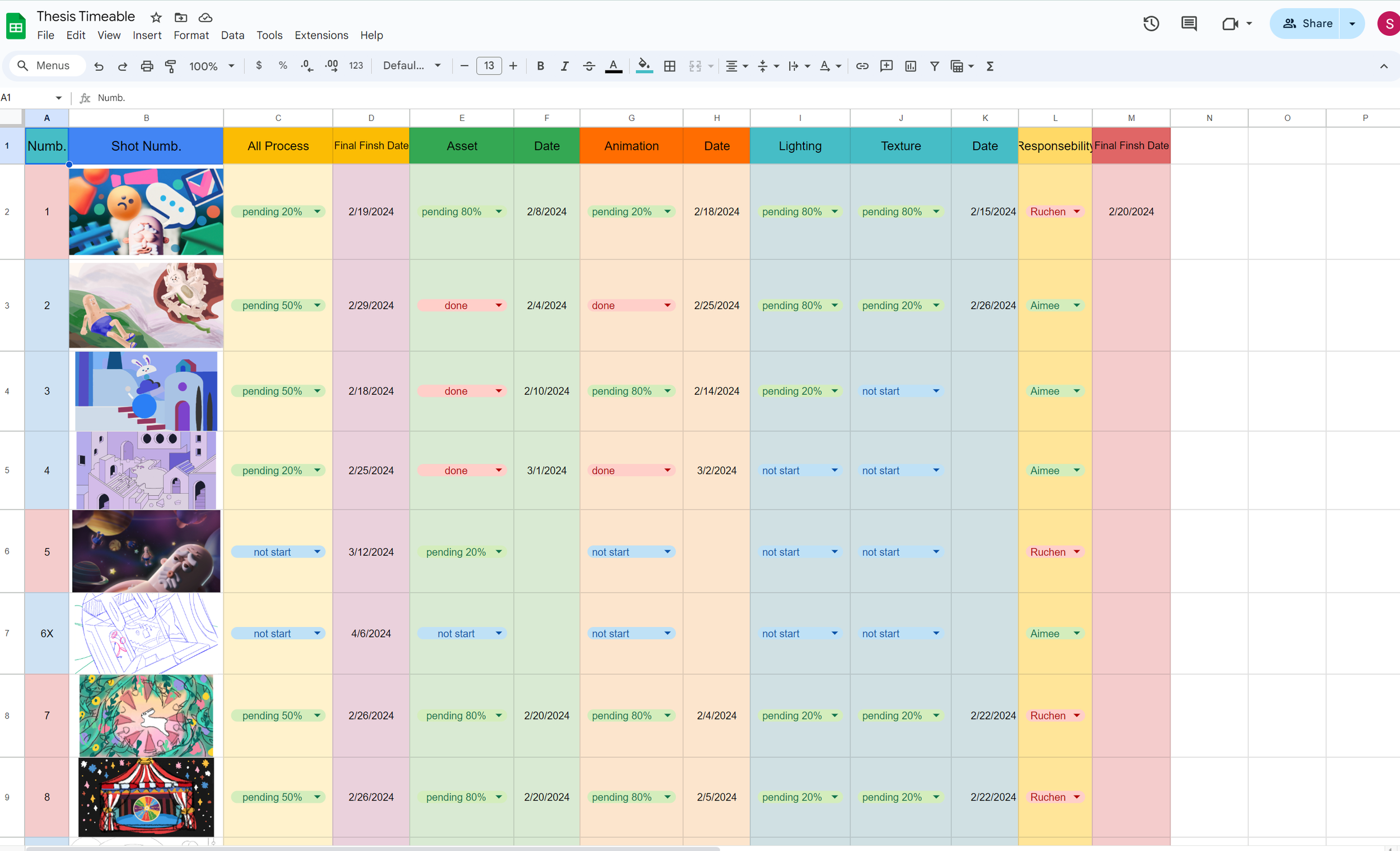Open the font family dropdown

pos(412,66)
